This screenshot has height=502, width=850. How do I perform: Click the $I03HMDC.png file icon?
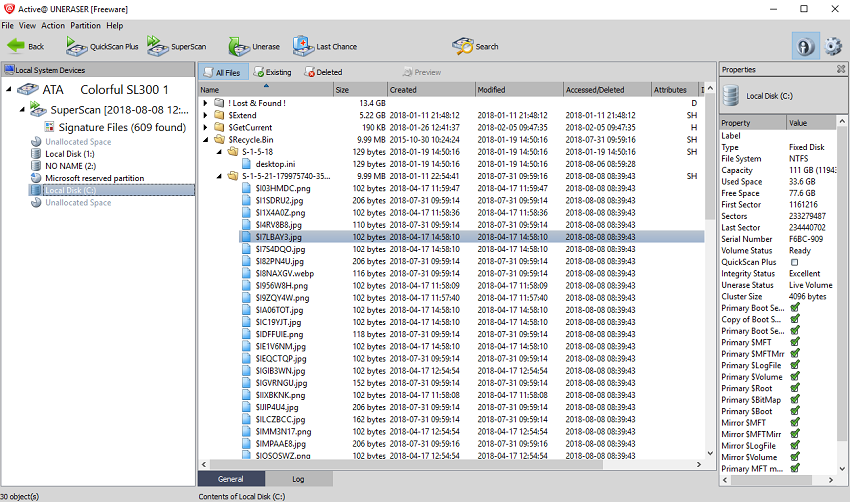[246, 188]
